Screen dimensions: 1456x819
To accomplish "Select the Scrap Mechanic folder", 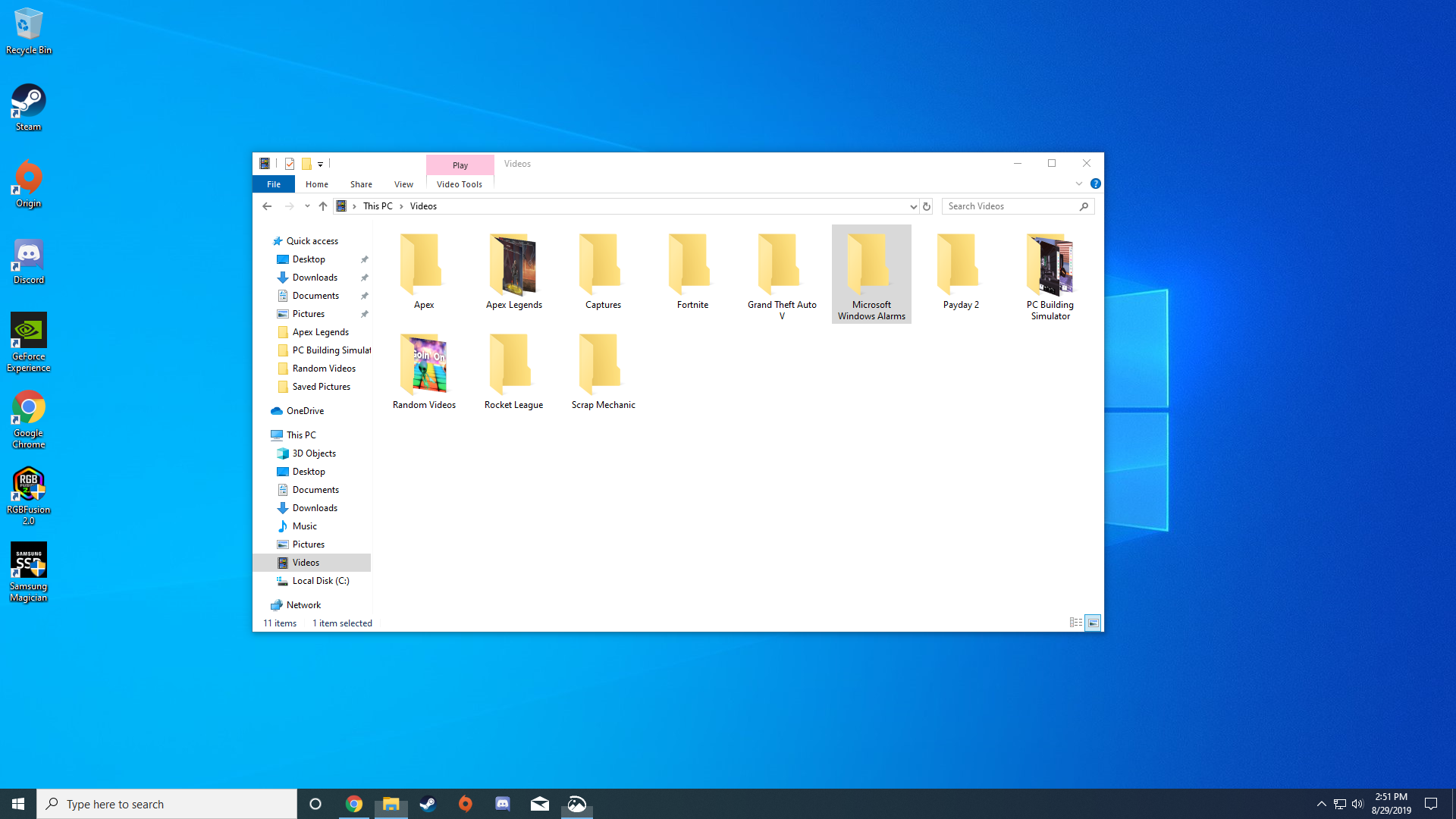I will pyautogui.click(x=603, y=372).
